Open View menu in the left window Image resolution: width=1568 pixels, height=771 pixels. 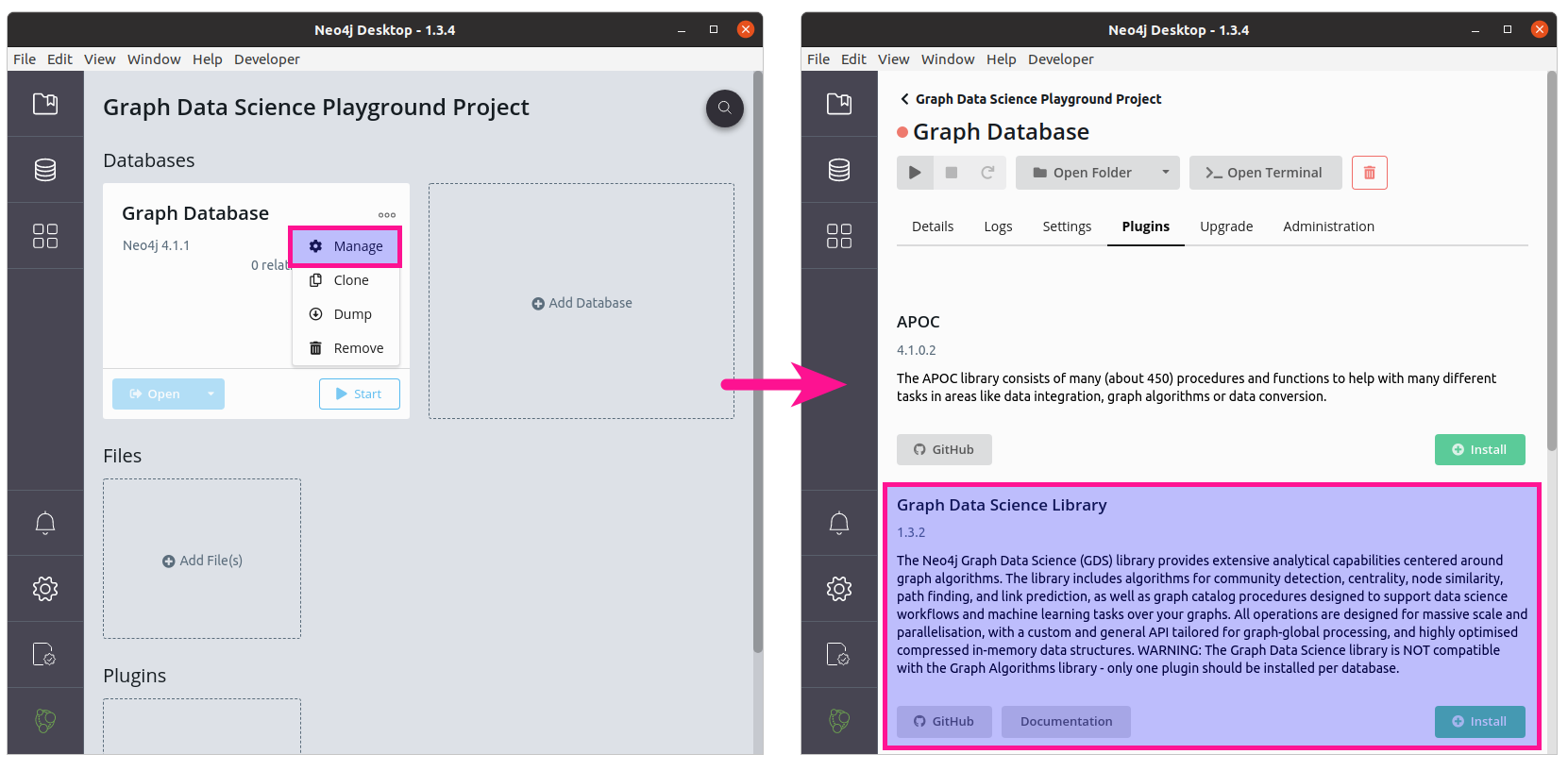click(100, 59)
